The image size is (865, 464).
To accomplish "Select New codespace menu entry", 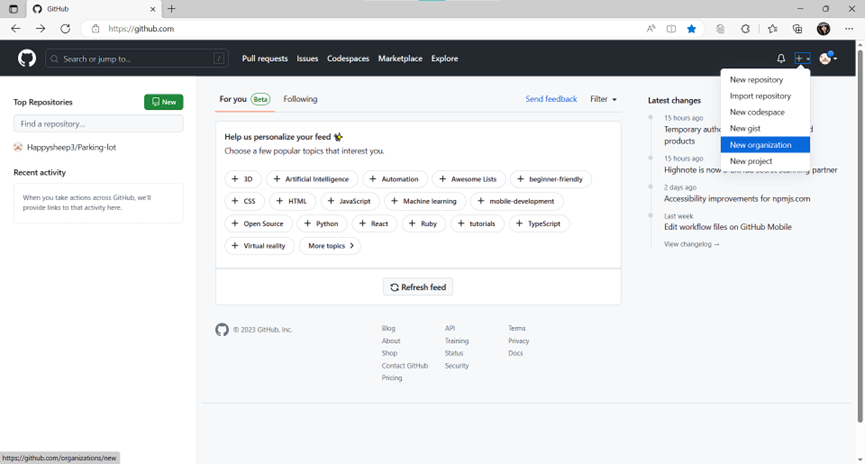I will pos(765,112).
